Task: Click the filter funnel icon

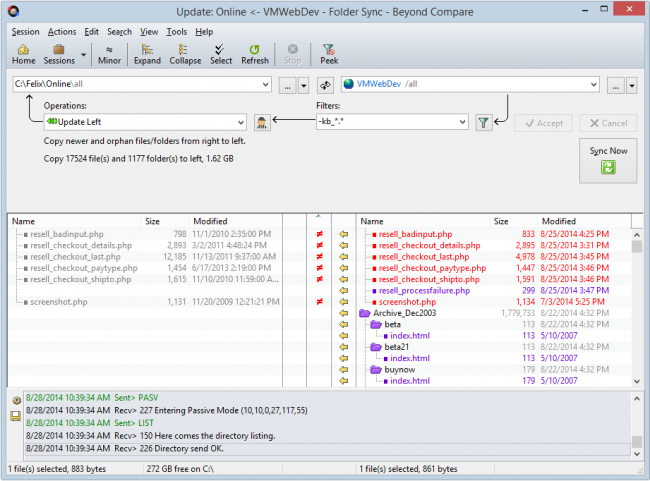Action: pos(484,122)
